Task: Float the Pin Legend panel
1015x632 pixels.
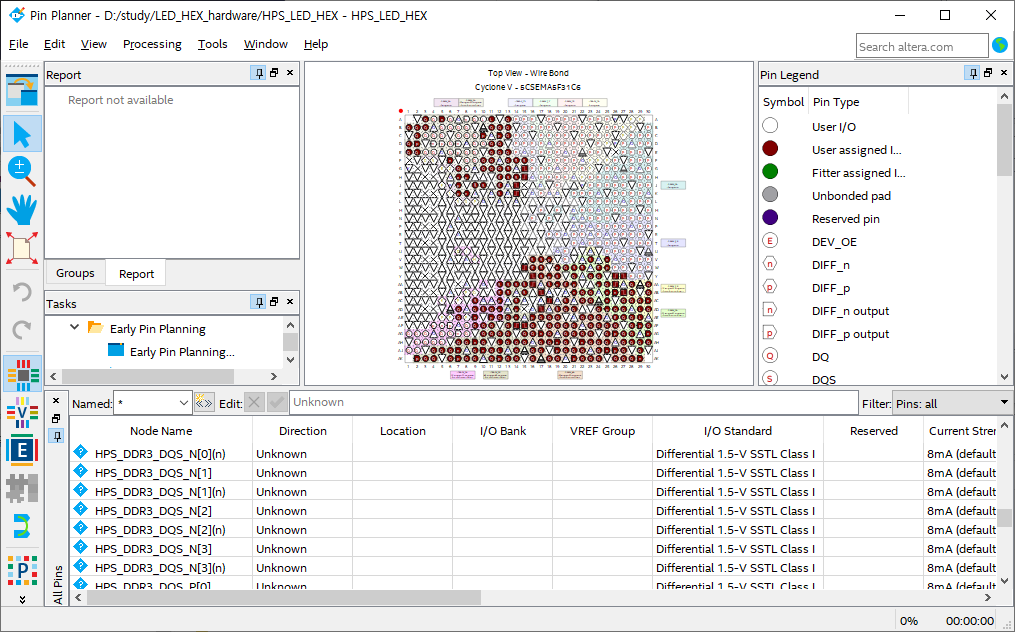Action: [988, 73]
